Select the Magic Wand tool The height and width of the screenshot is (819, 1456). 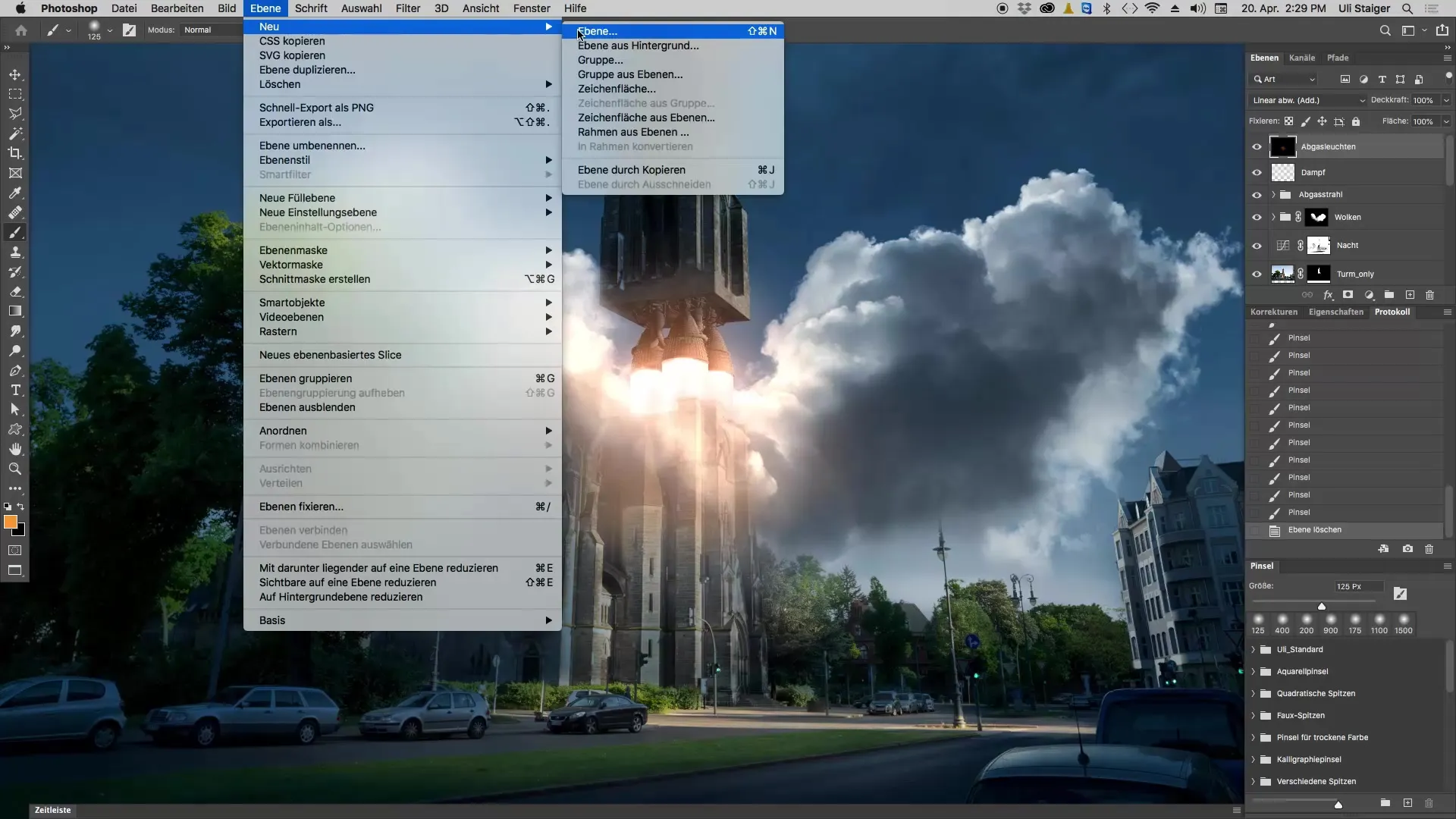click(x=15, y=133)
